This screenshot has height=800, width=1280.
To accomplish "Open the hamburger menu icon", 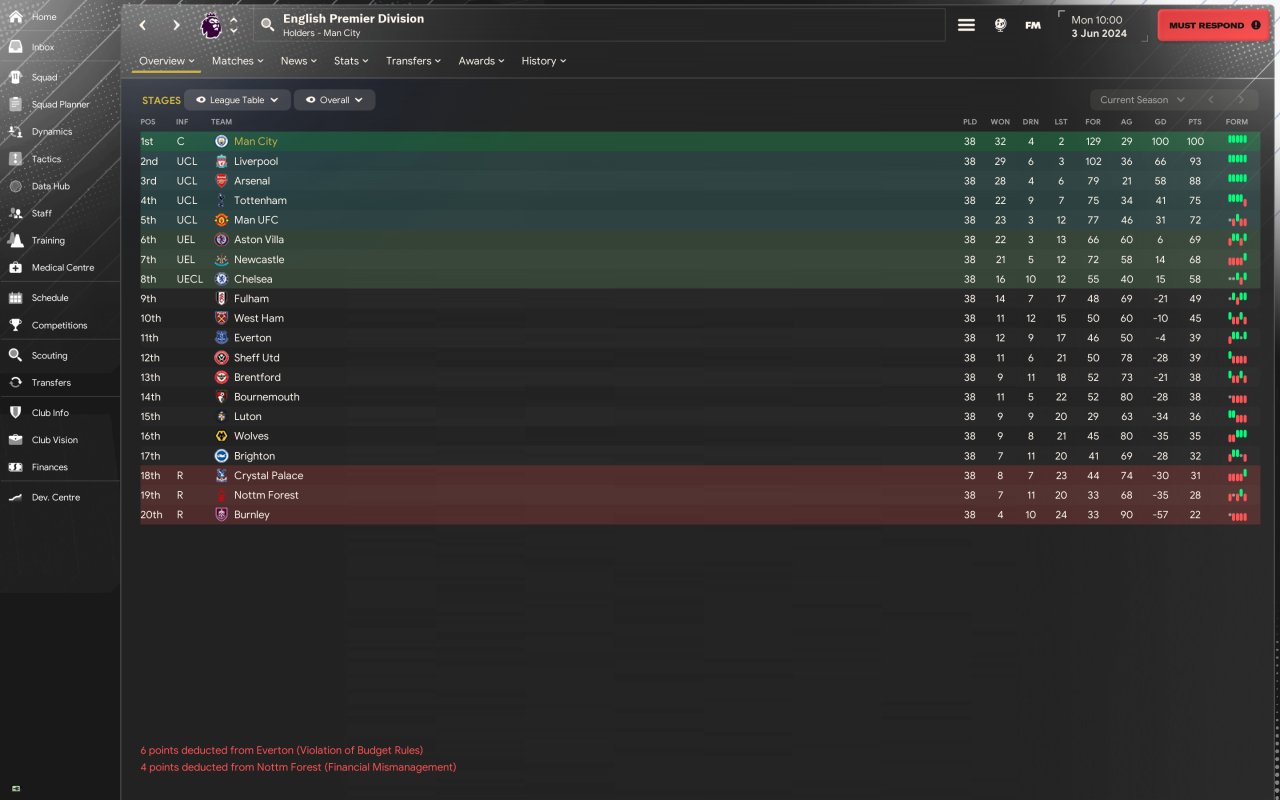I will coord(966,25).
